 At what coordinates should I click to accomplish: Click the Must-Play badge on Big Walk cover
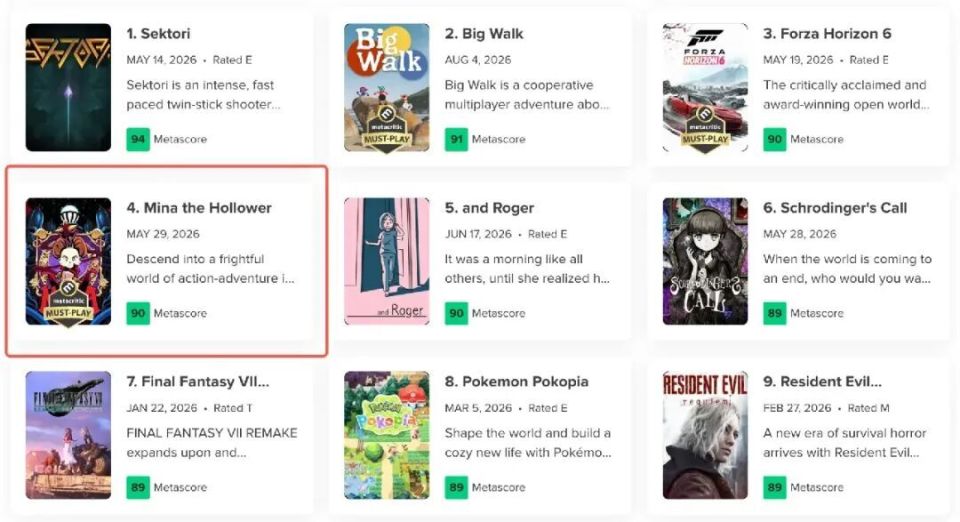(386, 129)
